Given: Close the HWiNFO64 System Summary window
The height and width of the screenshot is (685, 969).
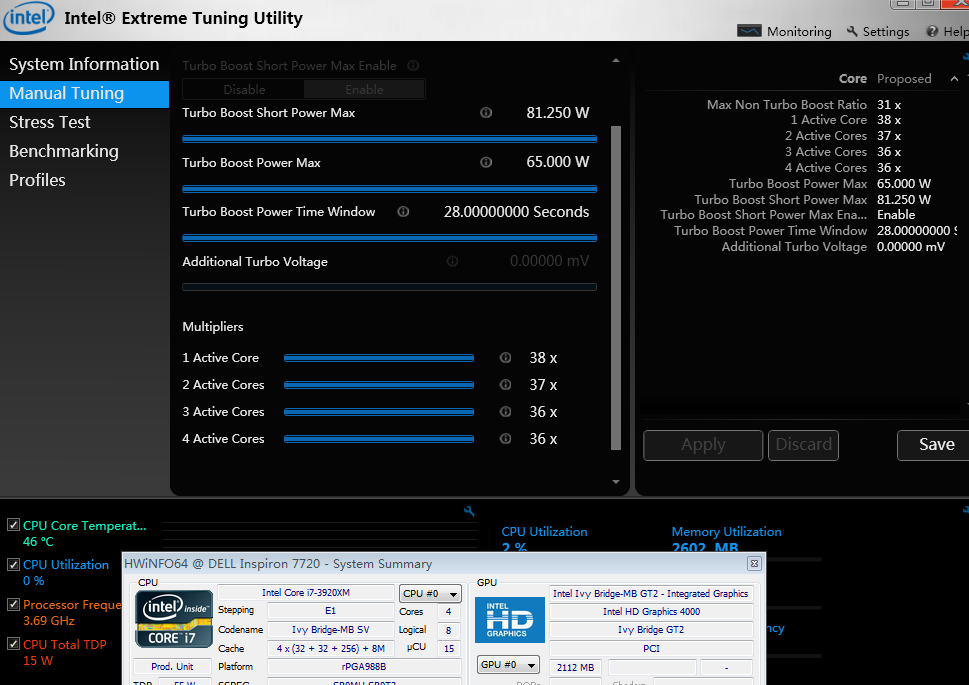Looking at the screenshot, I should point(755,563).
